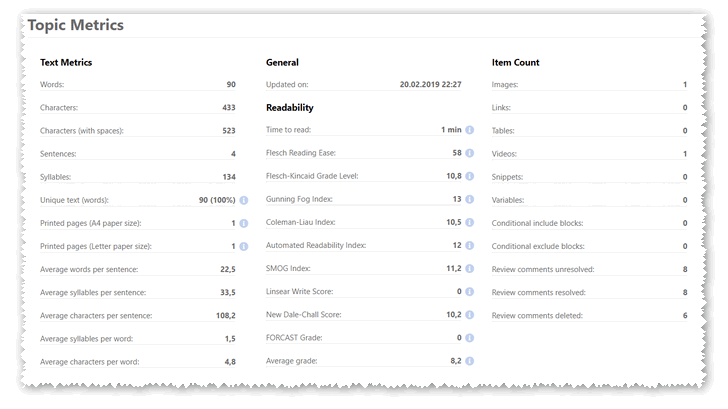Select the Average grade value 8,2

[x=456, y=361]
